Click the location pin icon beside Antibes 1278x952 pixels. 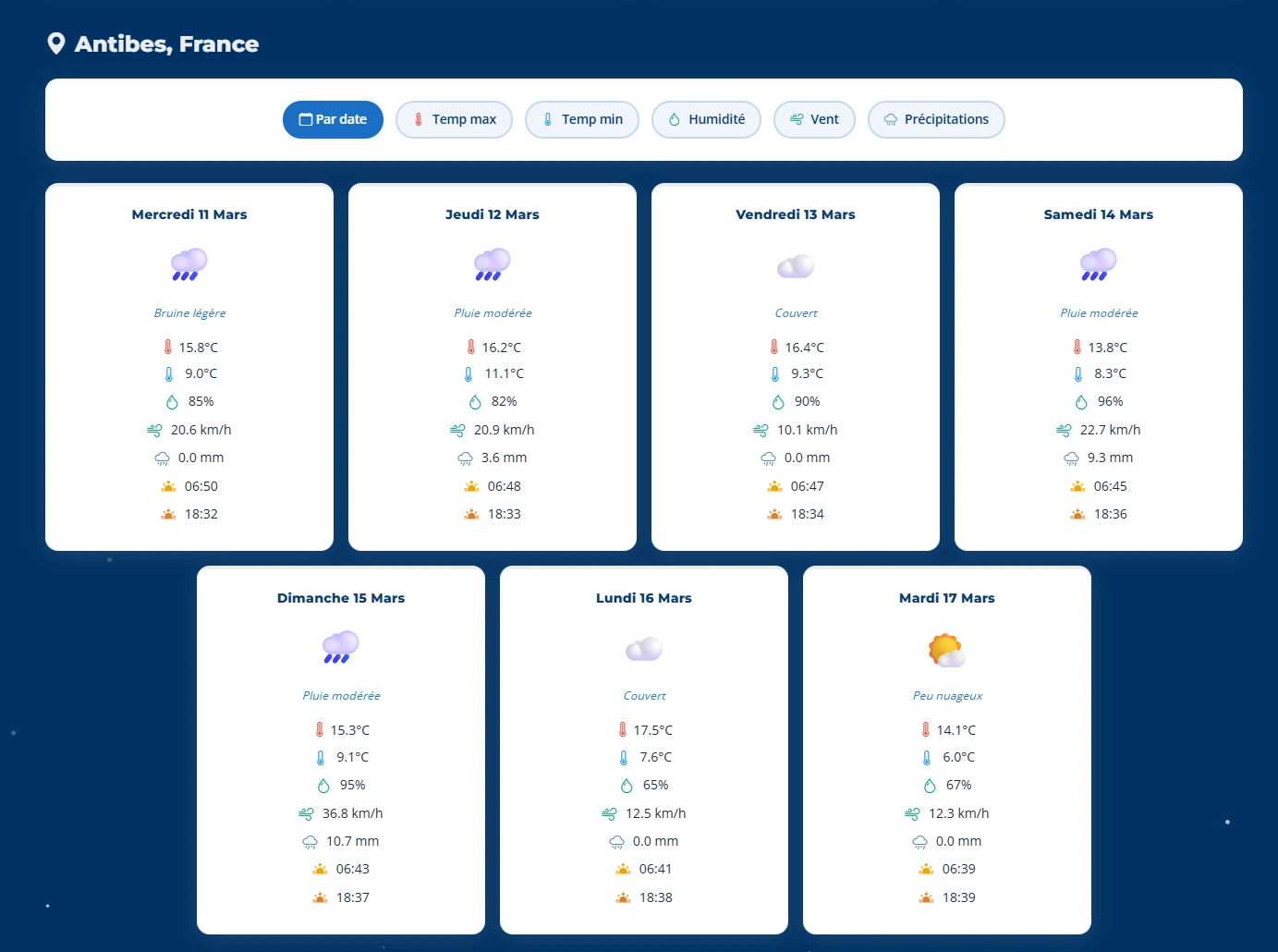pos(56,43)
